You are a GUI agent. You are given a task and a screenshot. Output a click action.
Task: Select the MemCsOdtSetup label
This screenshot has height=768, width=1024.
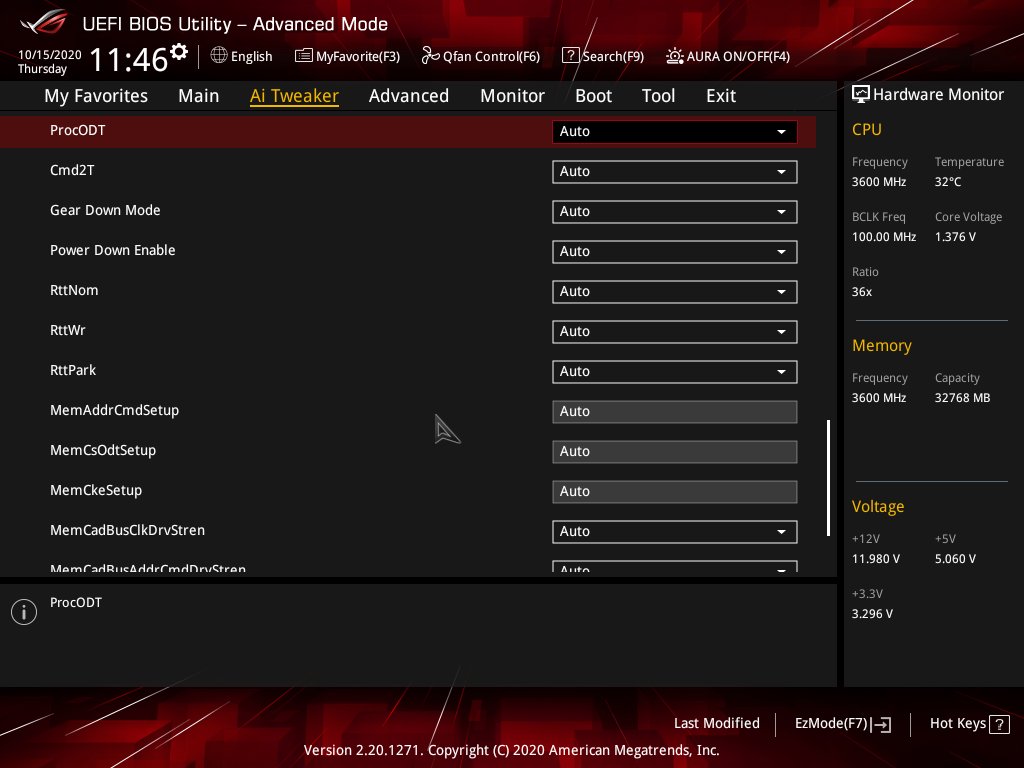tap(103, 450)
